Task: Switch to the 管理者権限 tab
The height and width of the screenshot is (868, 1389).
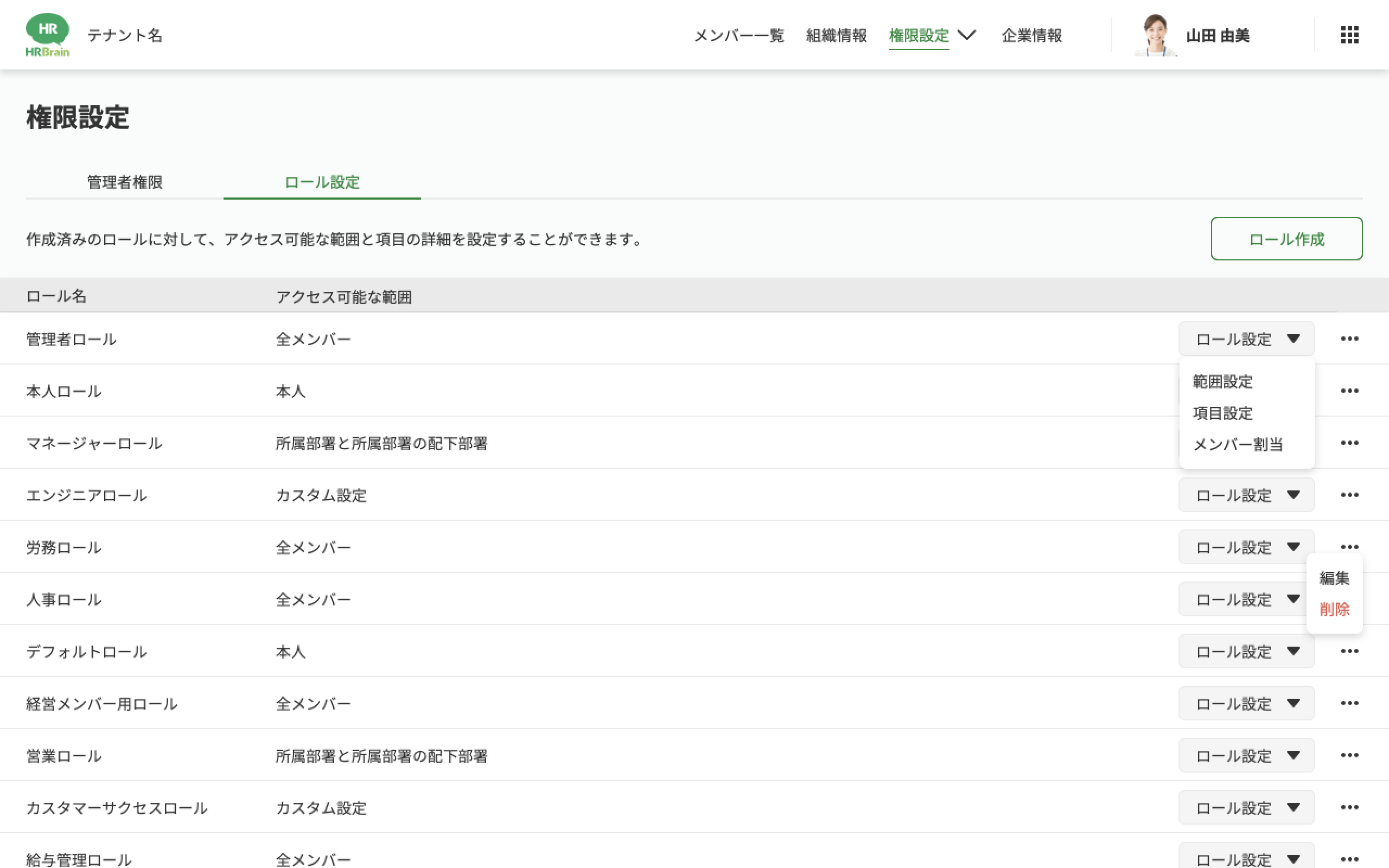Action: point(125,182)
